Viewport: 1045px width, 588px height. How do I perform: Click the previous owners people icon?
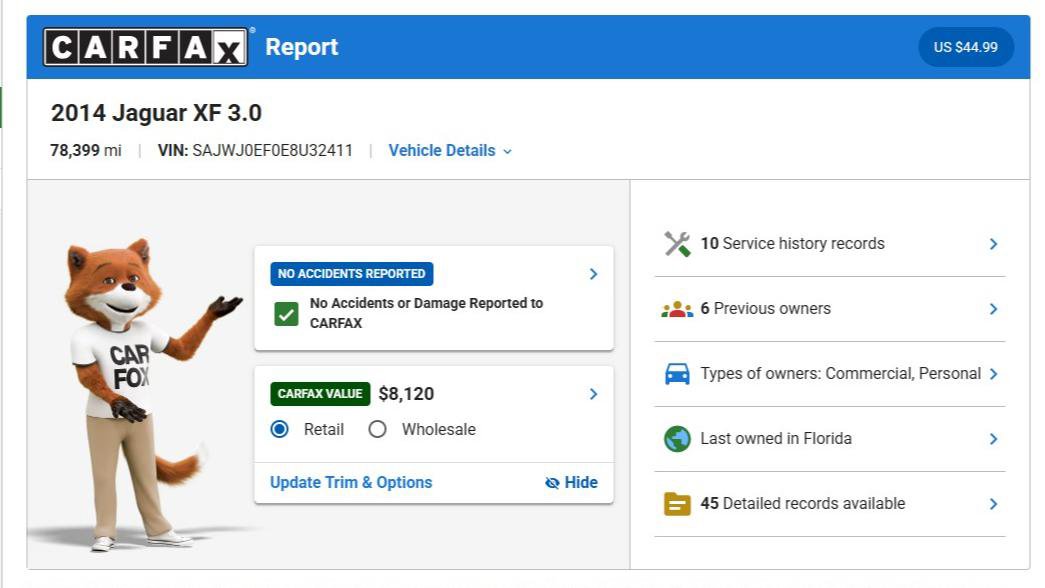(677, 309)
